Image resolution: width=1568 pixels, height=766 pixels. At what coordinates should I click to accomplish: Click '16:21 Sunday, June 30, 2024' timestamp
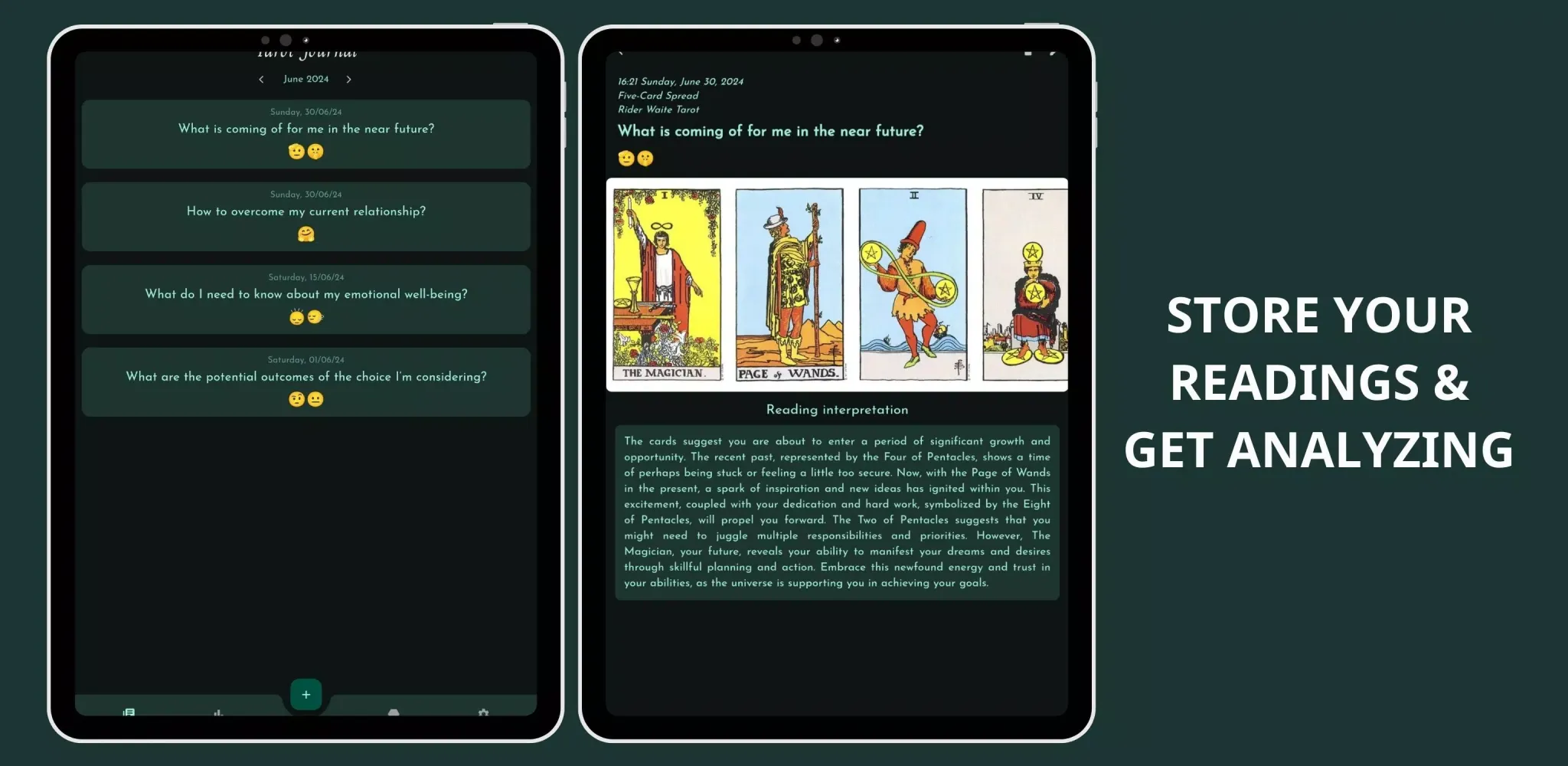pos(681,81)
